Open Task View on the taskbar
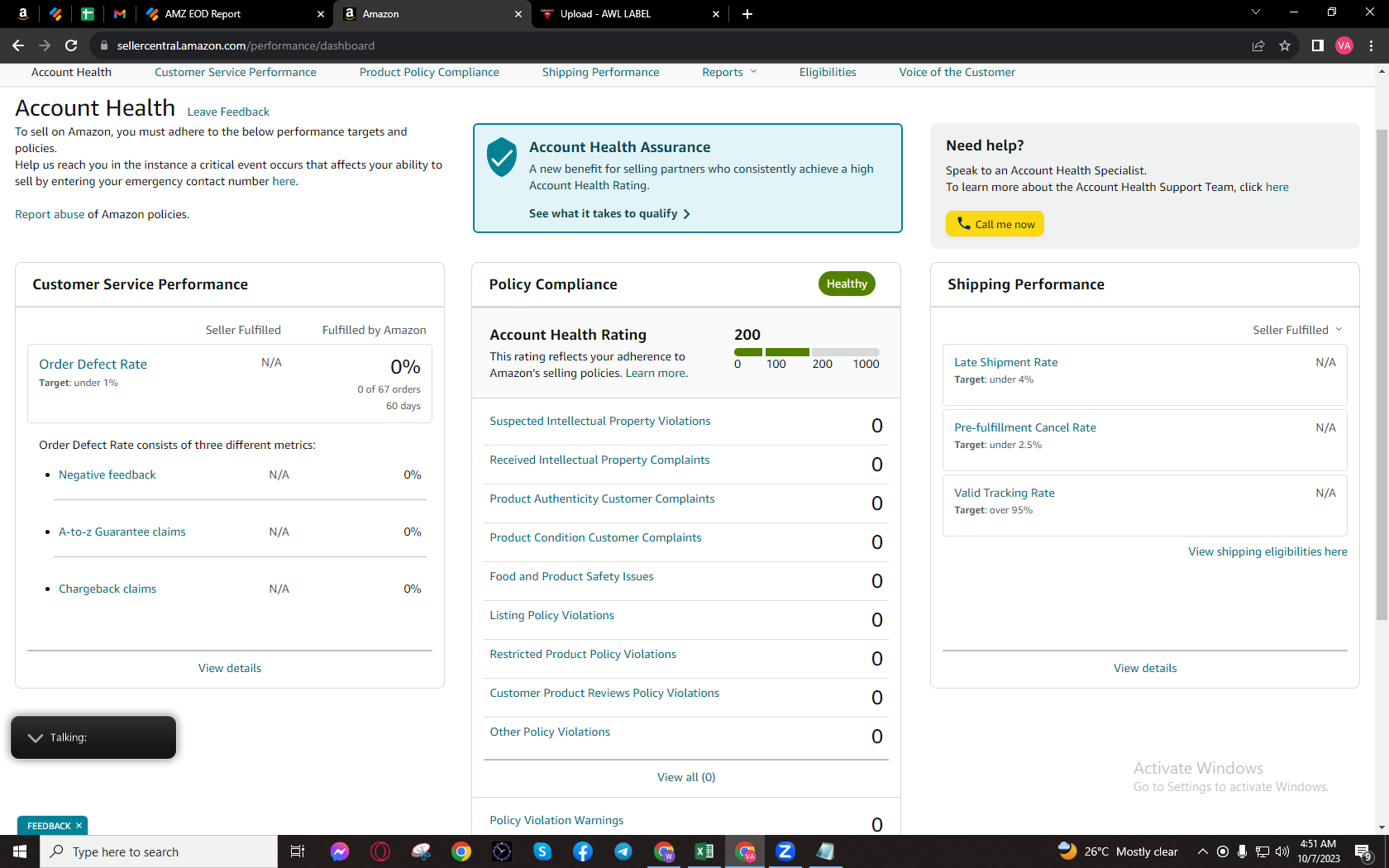 click(298, 851)
